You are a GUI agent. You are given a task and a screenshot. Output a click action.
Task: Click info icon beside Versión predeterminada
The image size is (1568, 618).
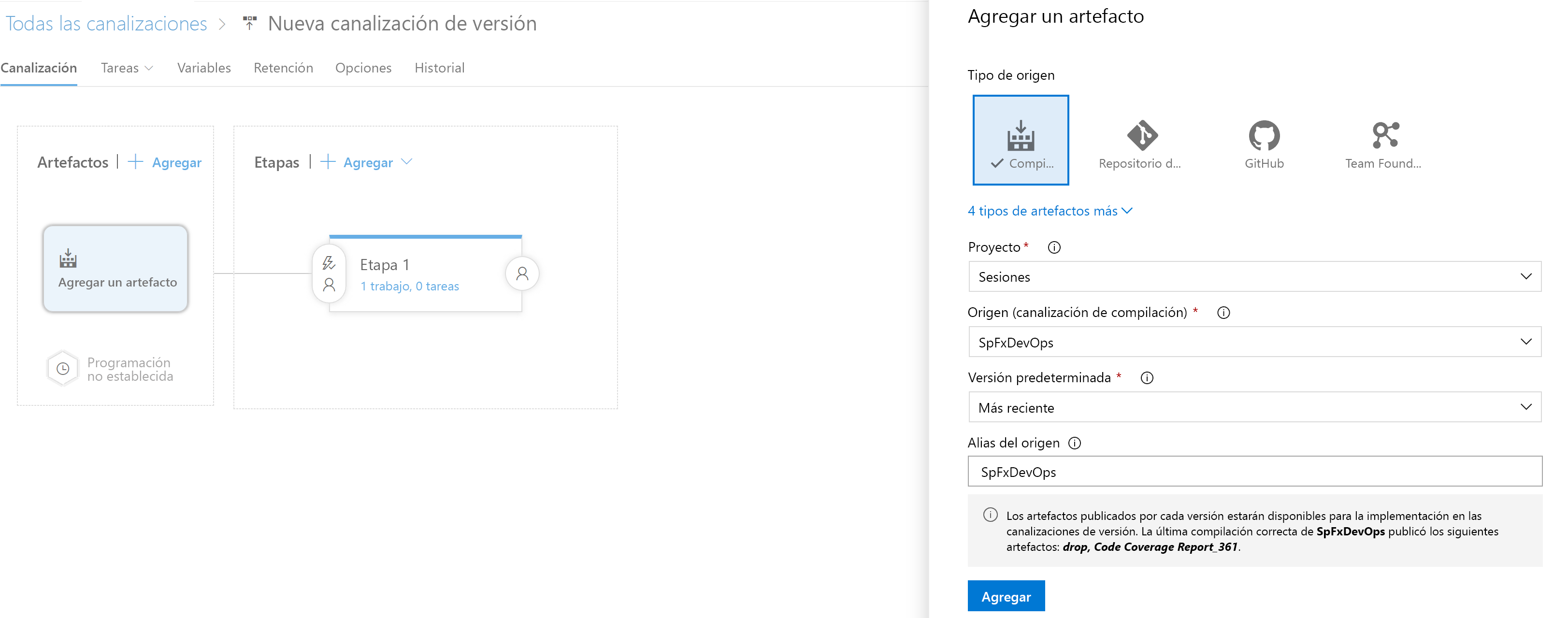point(1147,377)
